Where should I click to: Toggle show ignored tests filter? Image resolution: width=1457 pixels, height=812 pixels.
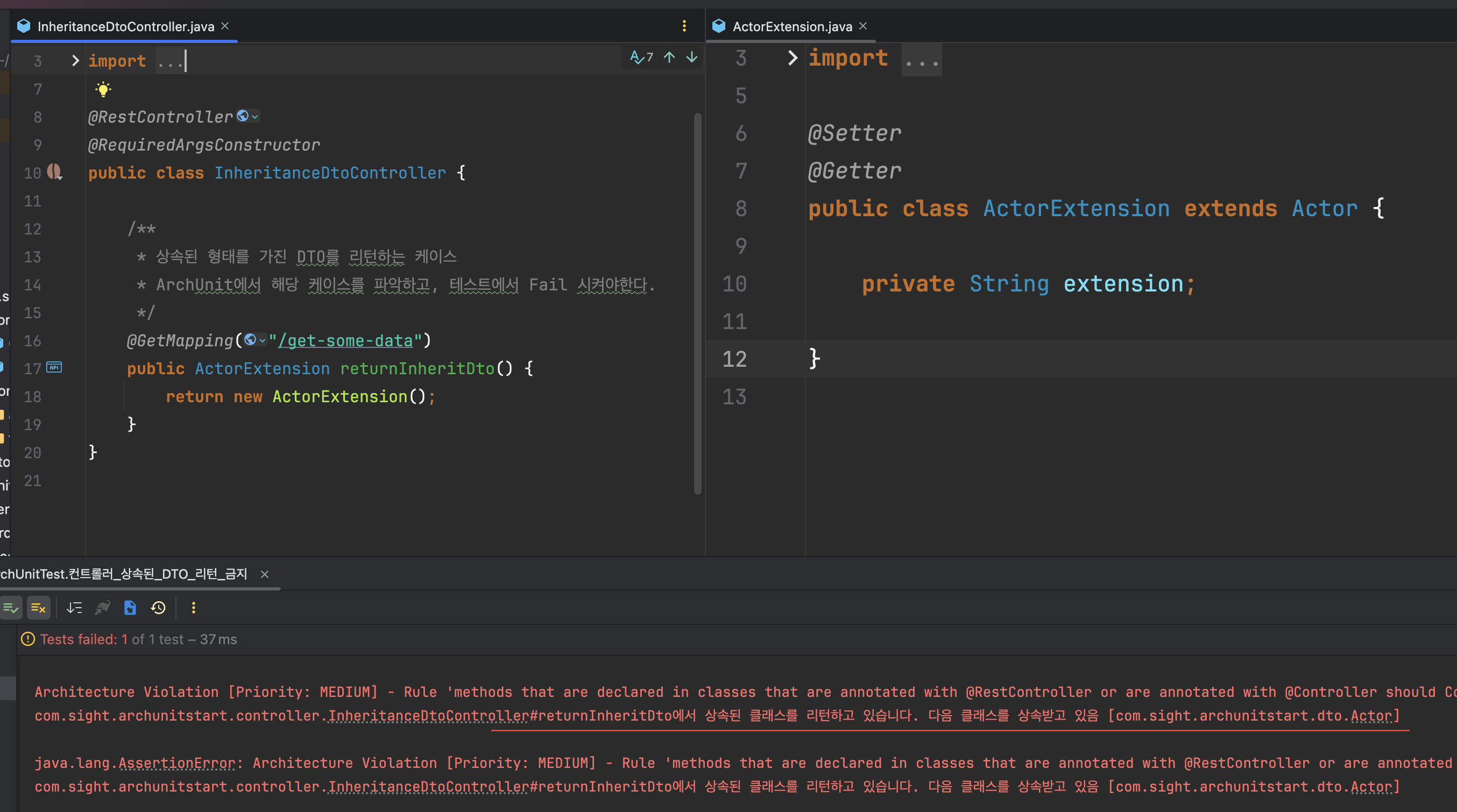coord(38,608)
